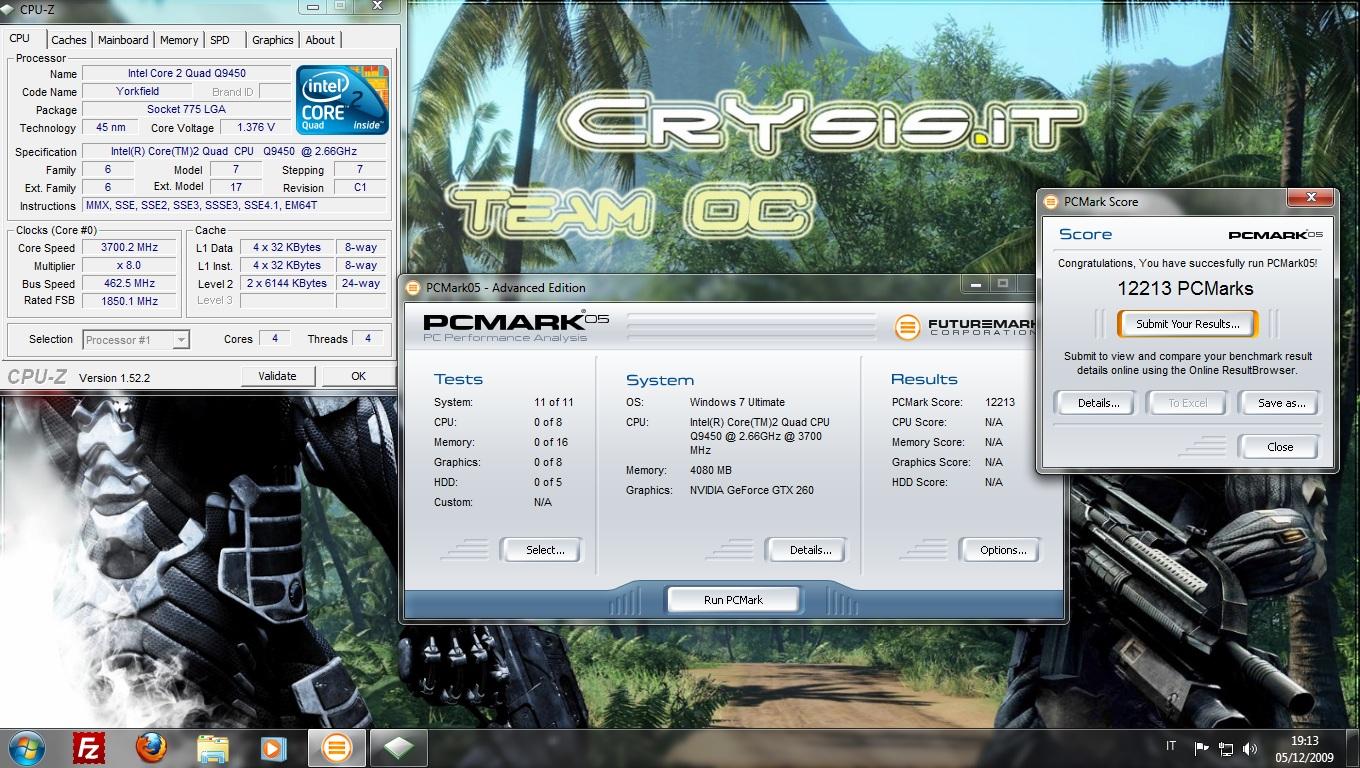
Task: Click the Intel Core 2 Quad logo in CPU-Z
Action: coord(342,100)
